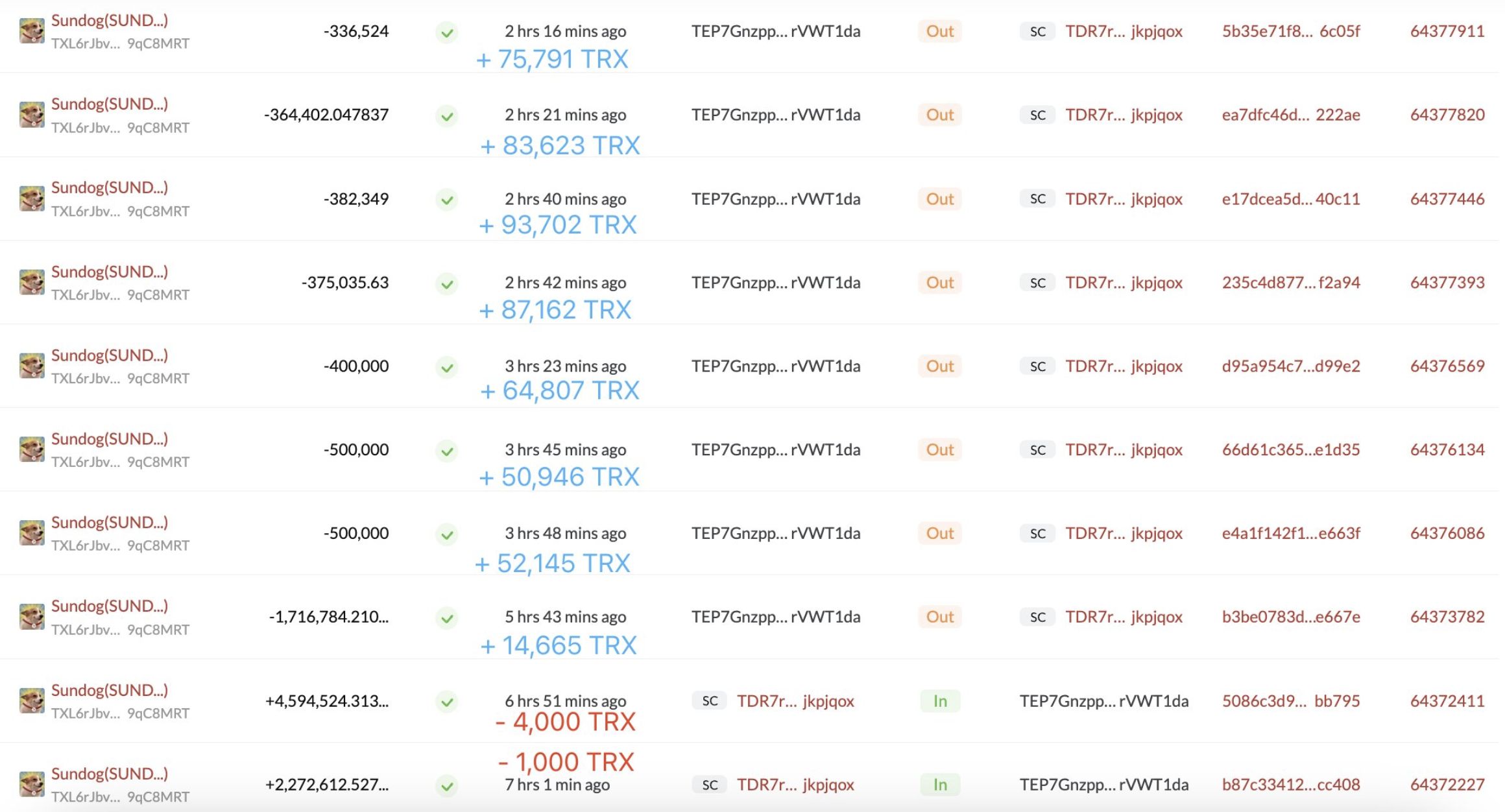
Task: Click the In badge in block 64372411 row
Action: pyautogui.click(x=939, y=701)
